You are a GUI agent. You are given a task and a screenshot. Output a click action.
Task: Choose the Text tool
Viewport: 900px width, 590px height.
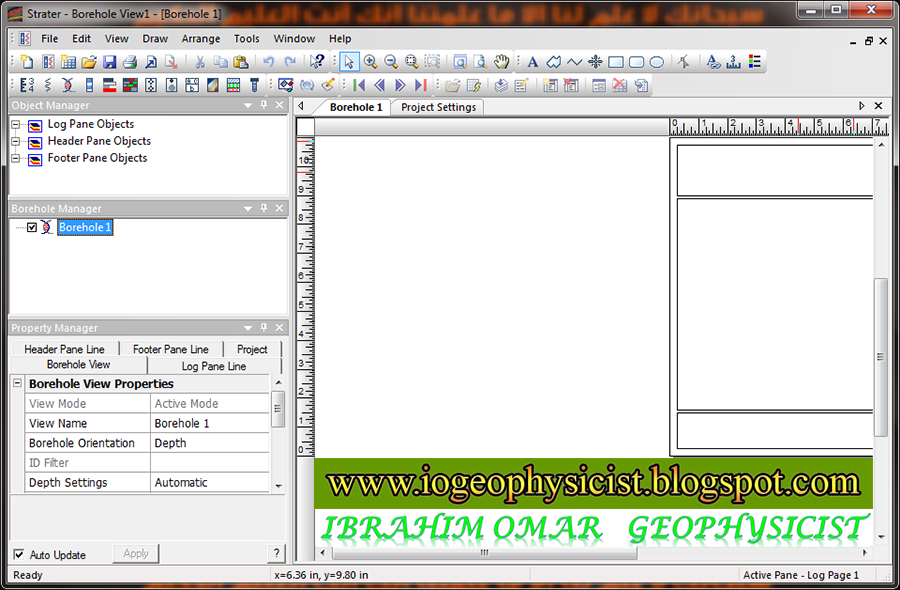[534, 61]
